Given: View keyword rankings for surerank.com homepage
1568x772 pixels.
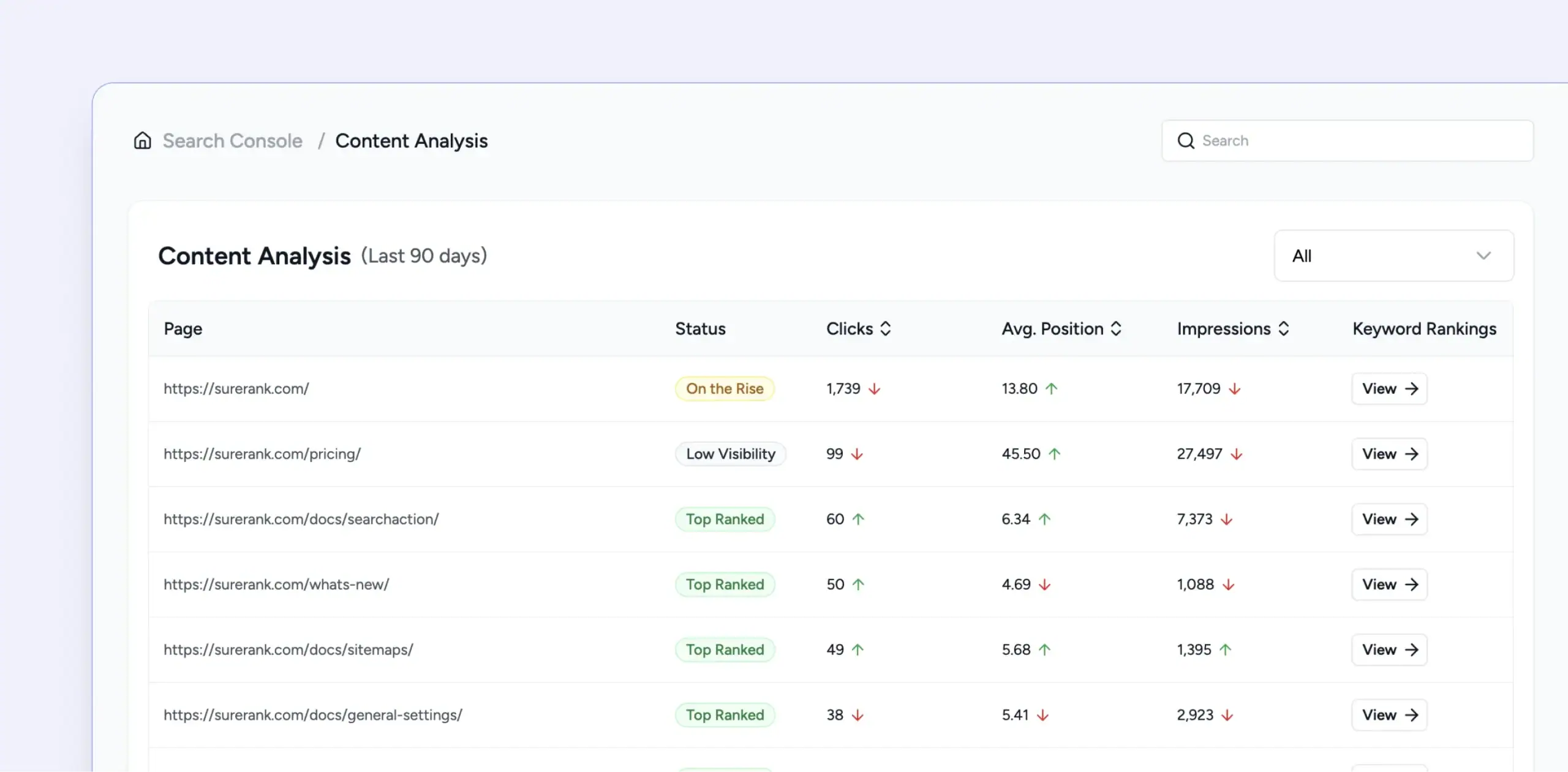Looking at the screenshot, I should (x=1389, y=388).
